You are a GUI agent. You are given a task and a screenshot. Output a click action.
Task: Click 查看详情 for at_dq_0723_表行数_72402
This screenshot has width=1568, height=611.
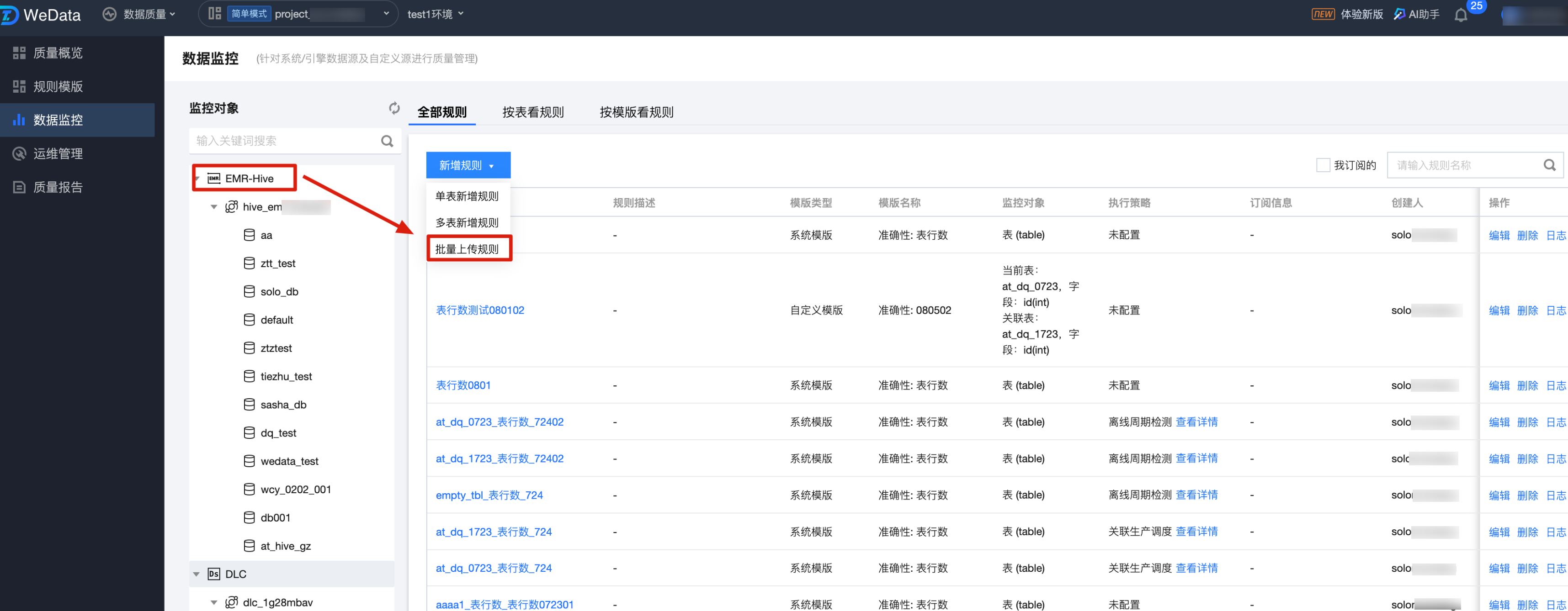coord(1196,422)
